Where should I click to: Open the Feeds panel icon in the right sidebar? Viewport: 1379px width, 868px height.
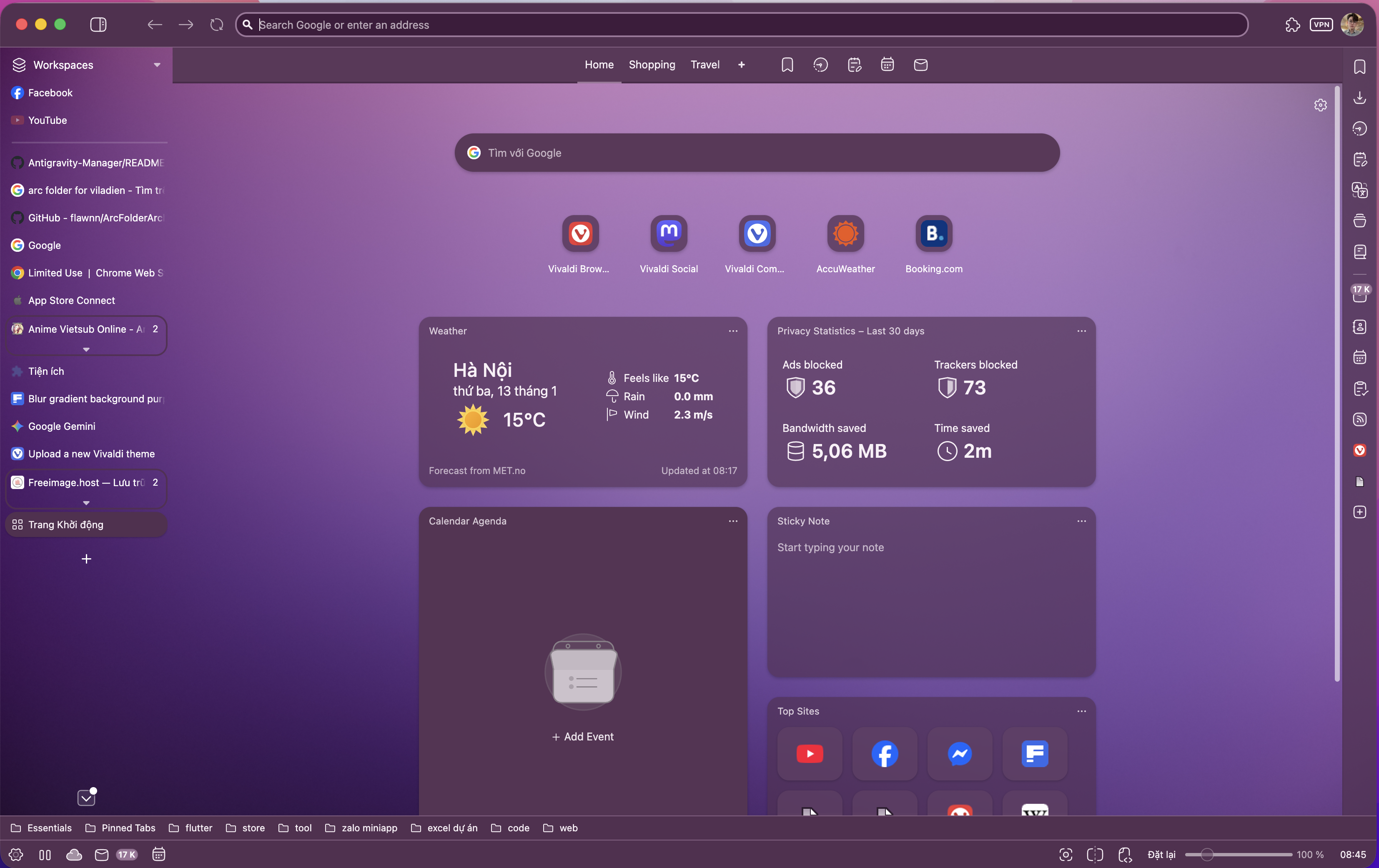coord(1359,420)
